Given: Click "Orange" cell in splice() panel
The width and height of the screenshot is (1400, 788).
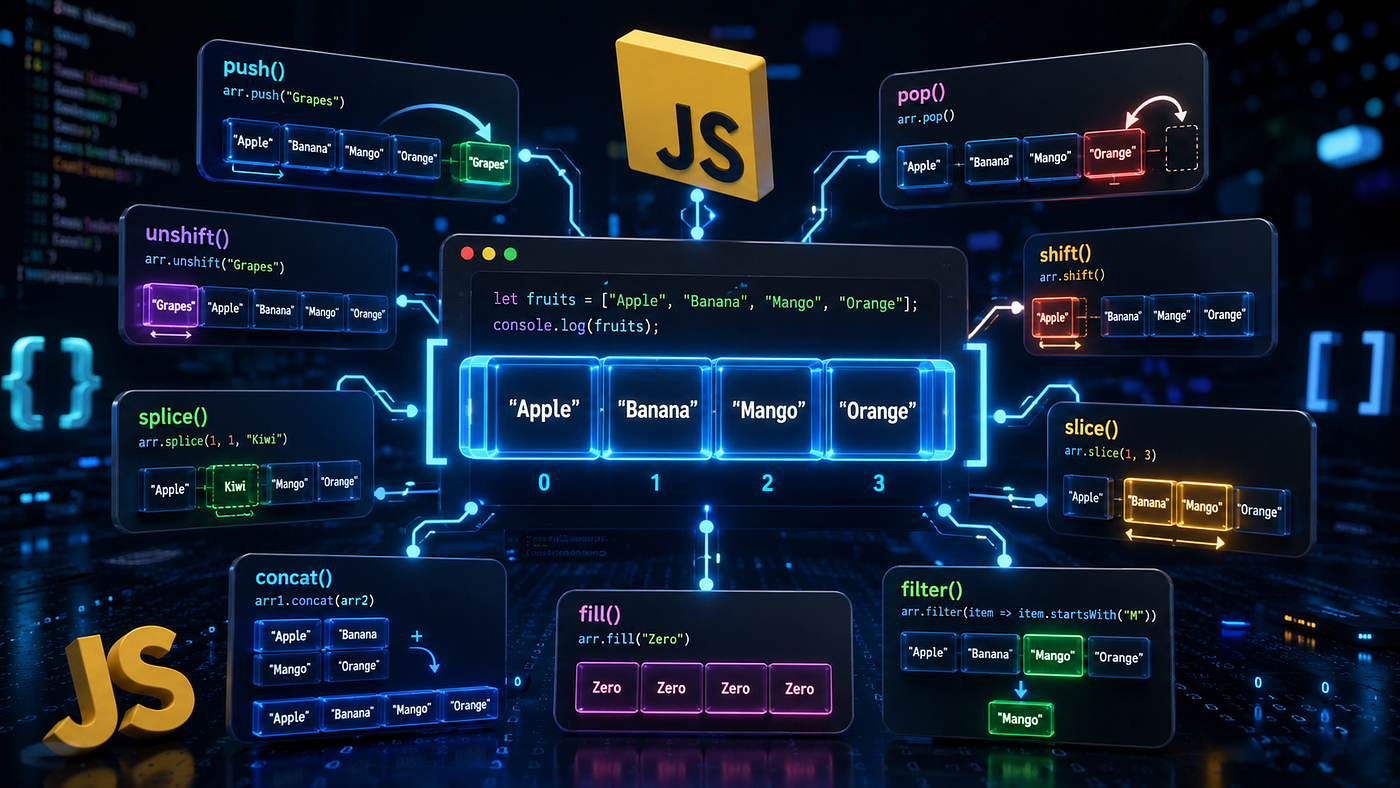Looking at the screenshot, I should click(338, 482).
